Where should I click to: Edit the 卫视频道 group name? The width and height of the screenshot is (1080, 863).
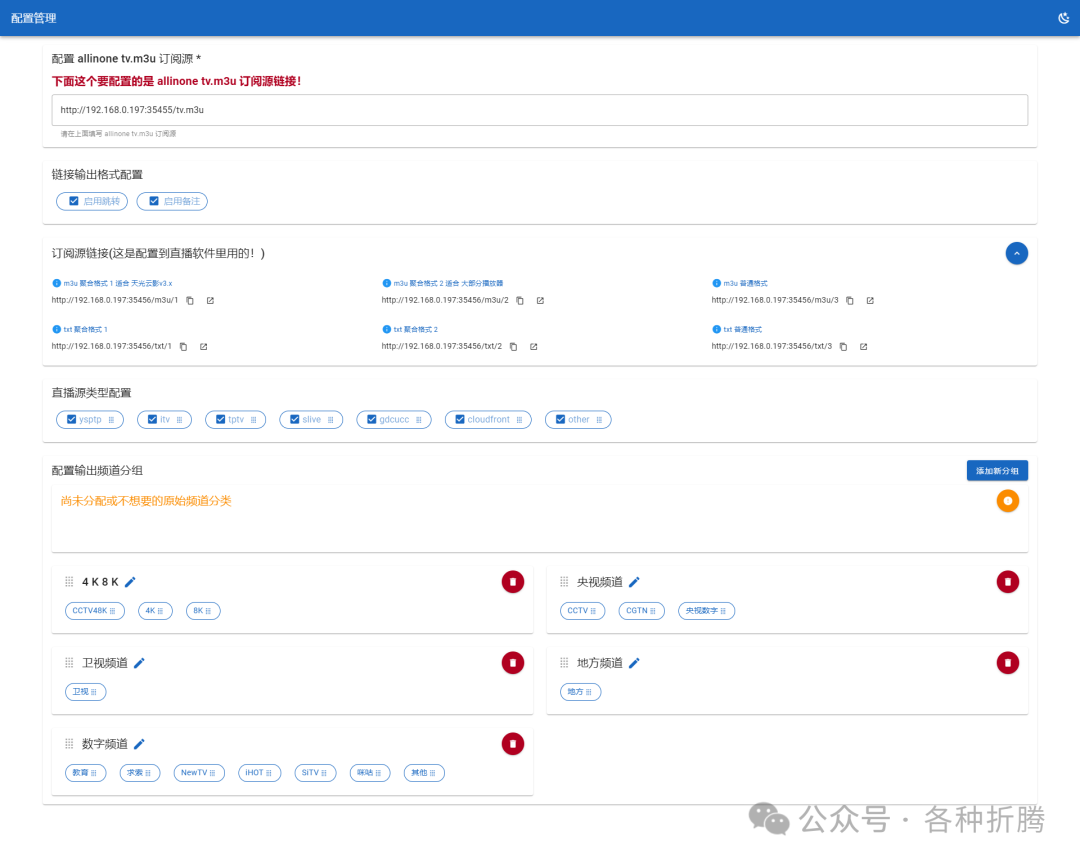pos(139,663)
